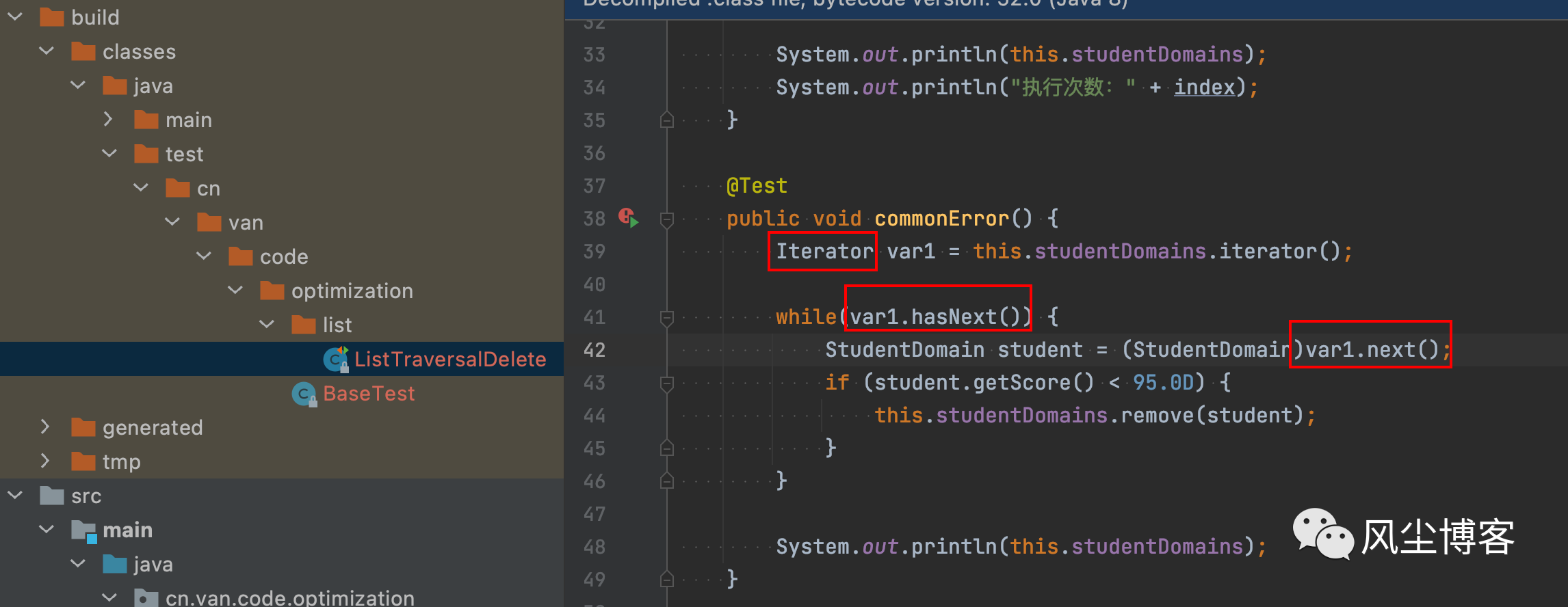1568x607 pixels.
Task: Click the underlined index variable
Action: pos(1205,87)
